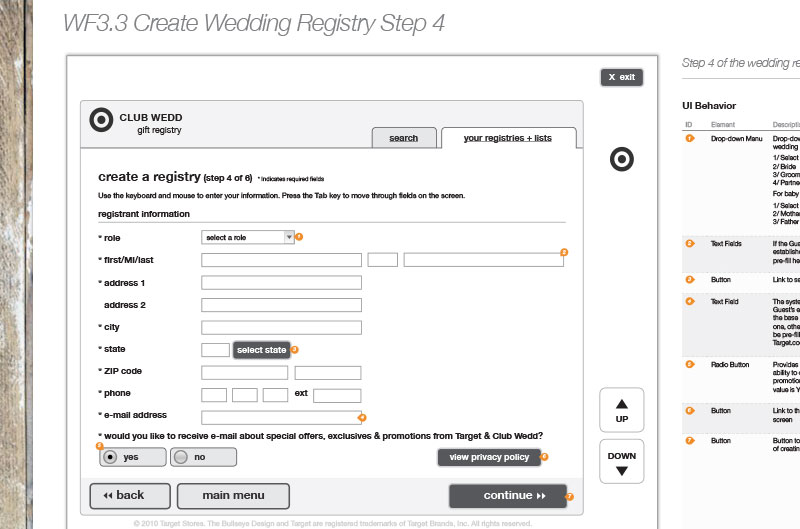This screenshot has height=529, width=800.
Task: Select the yes radio button
Action: pyautogui.click(x=133, y=457)
